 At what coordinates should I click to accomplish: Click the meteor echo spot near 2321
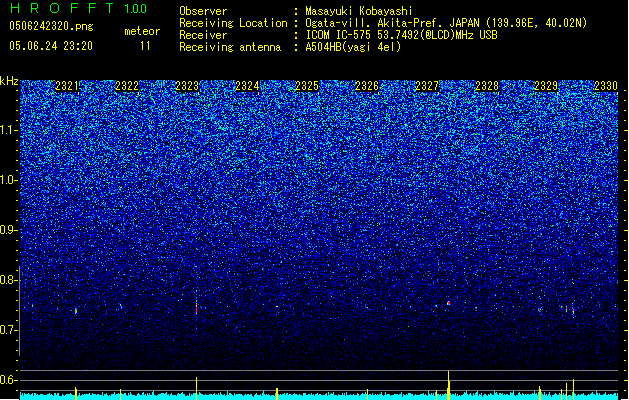click(x=76, y=311)
